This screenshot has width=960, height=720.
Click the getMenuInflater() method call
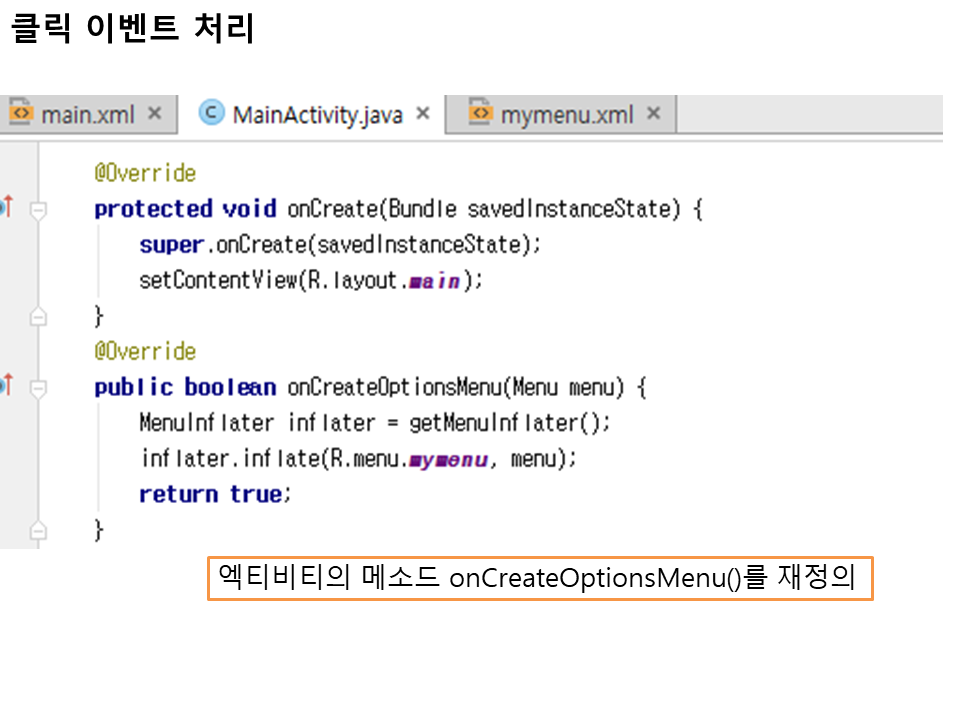coord(508,423)
